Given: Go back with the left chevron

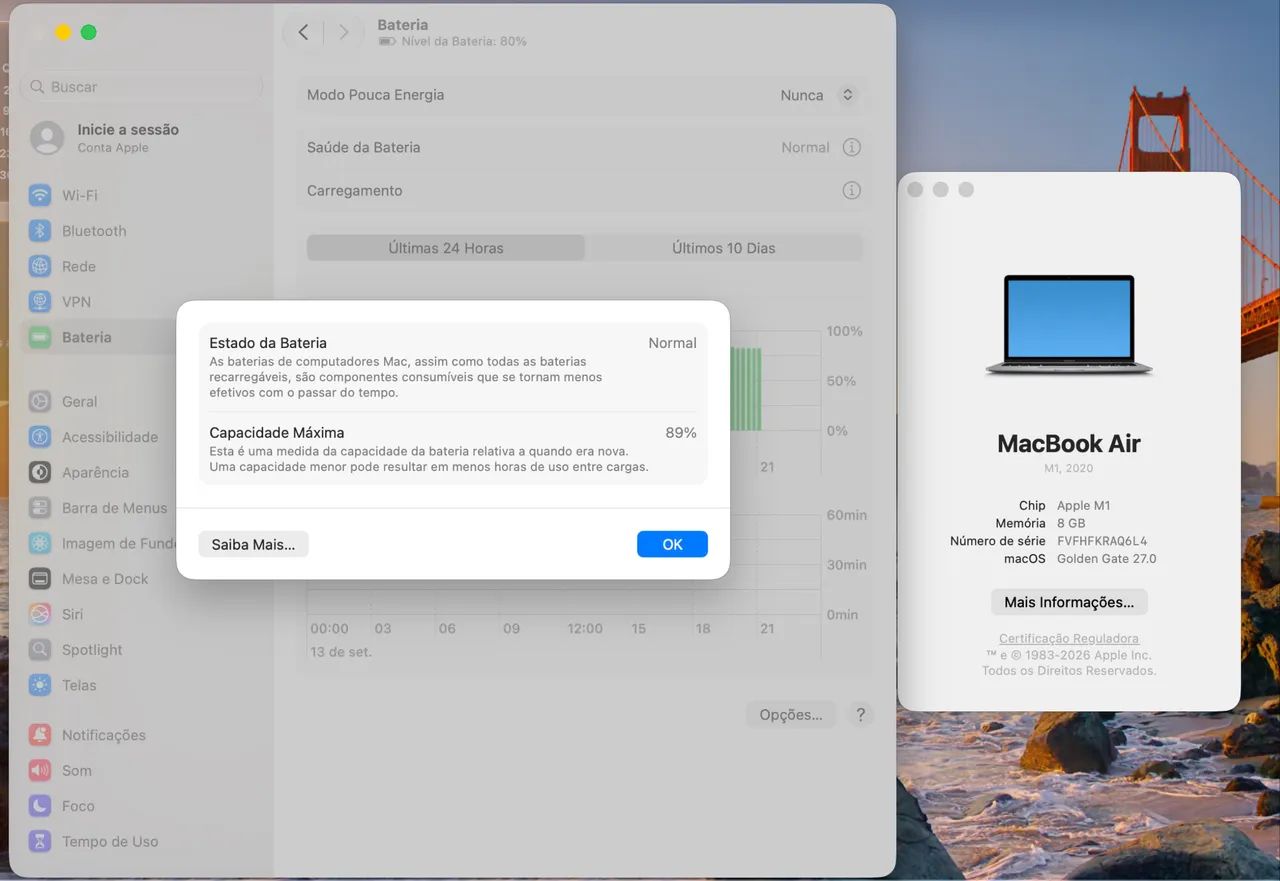Looking at the screenshot, I should coord(303,32).
